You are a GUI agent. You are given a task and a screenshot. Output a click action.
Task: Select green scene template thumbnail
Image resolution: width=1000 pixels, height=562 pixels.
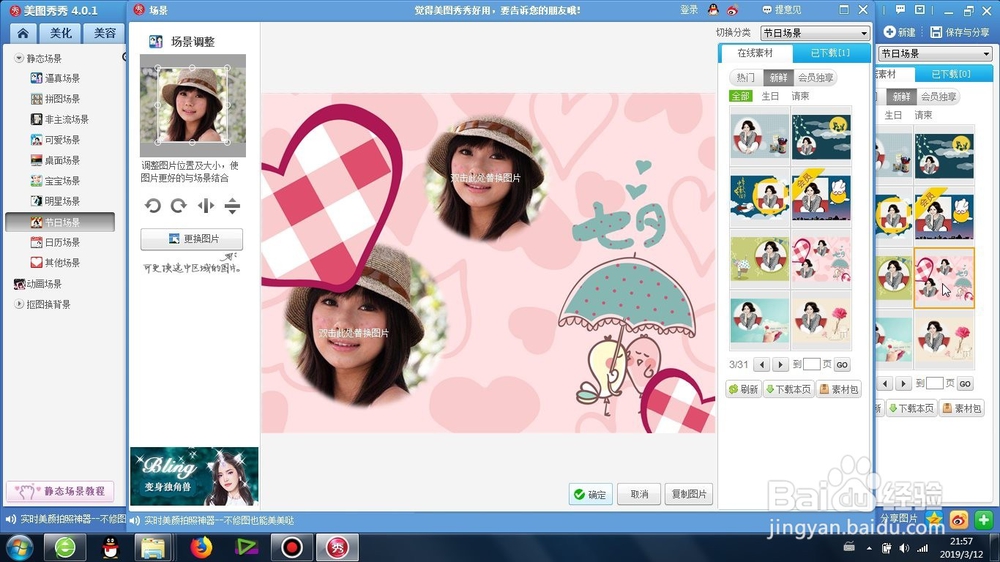760,259
